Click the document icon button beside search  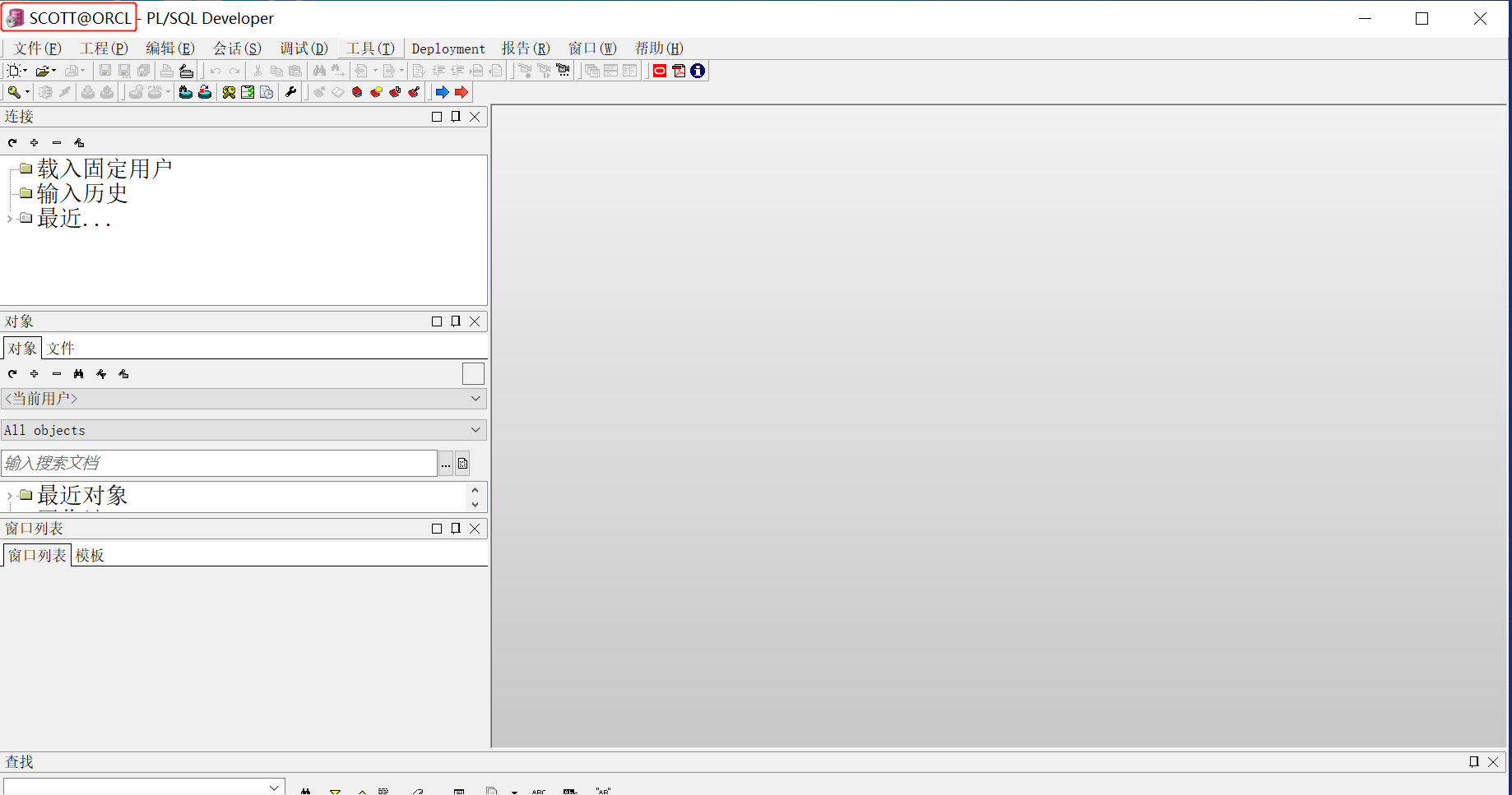coord(463,464)
